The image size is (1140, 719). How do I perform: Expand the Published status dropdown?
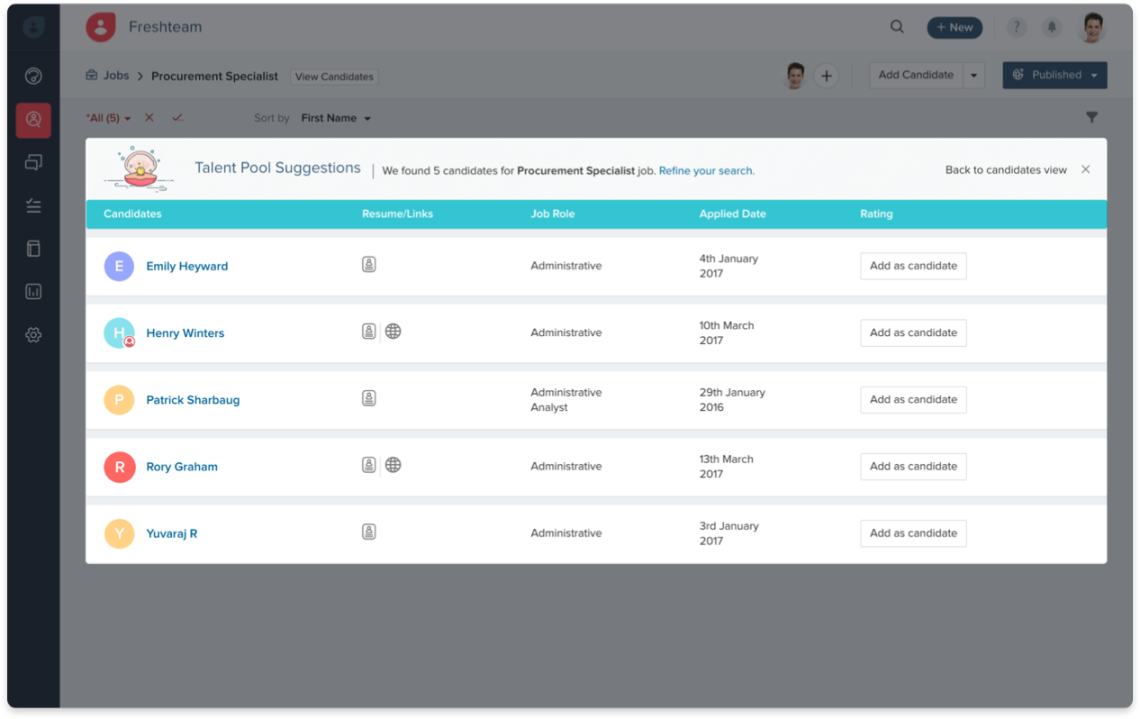tap(1094, 75)
